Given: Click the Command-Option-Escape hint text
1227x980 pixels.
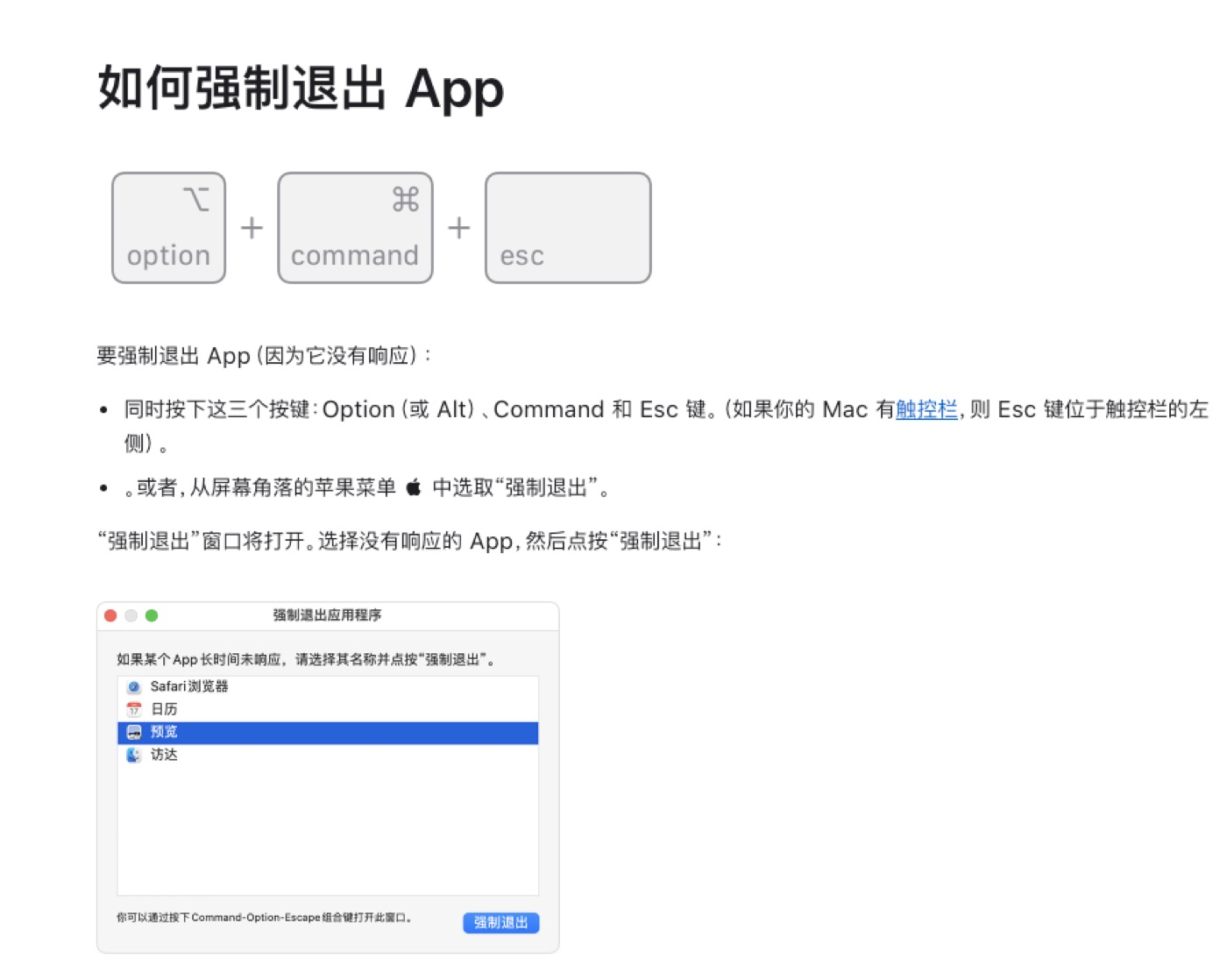Looking at the screenshot, I should [264, 918].
